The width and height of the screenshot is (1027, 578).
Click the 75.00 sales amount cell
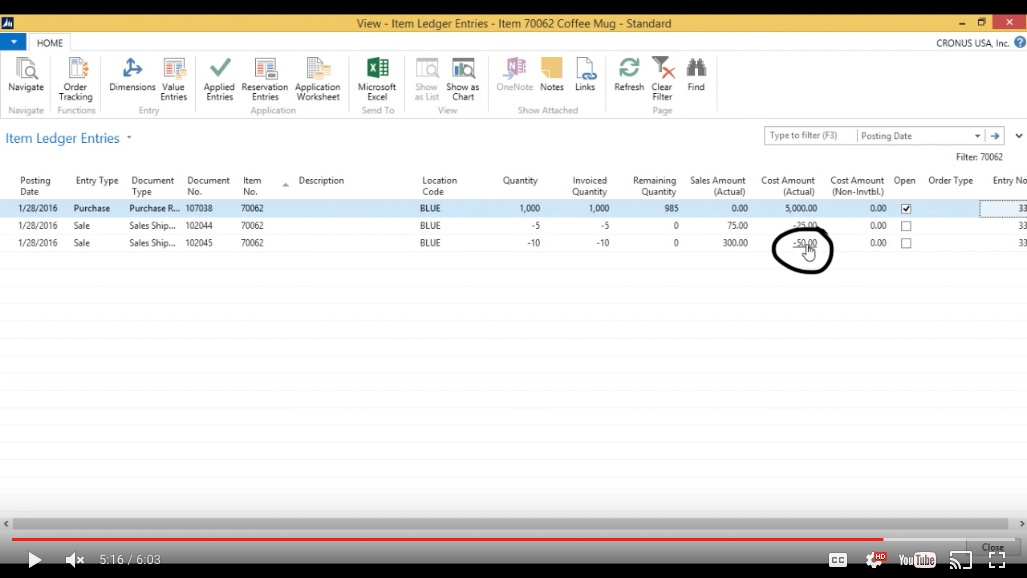coord(738,225)
